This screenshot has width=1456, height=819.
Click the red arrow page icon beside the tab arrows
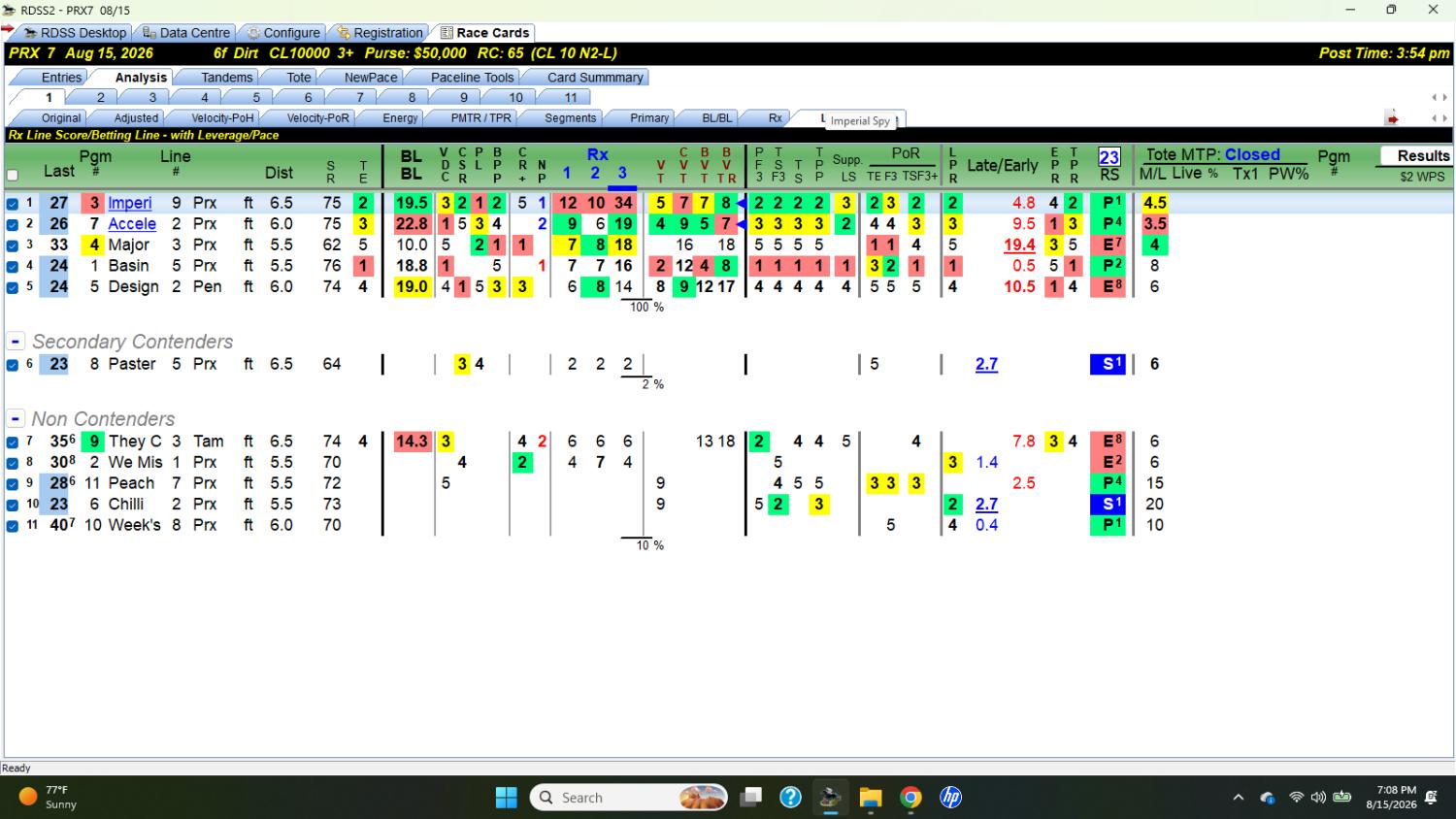[x=1392, y=118]
